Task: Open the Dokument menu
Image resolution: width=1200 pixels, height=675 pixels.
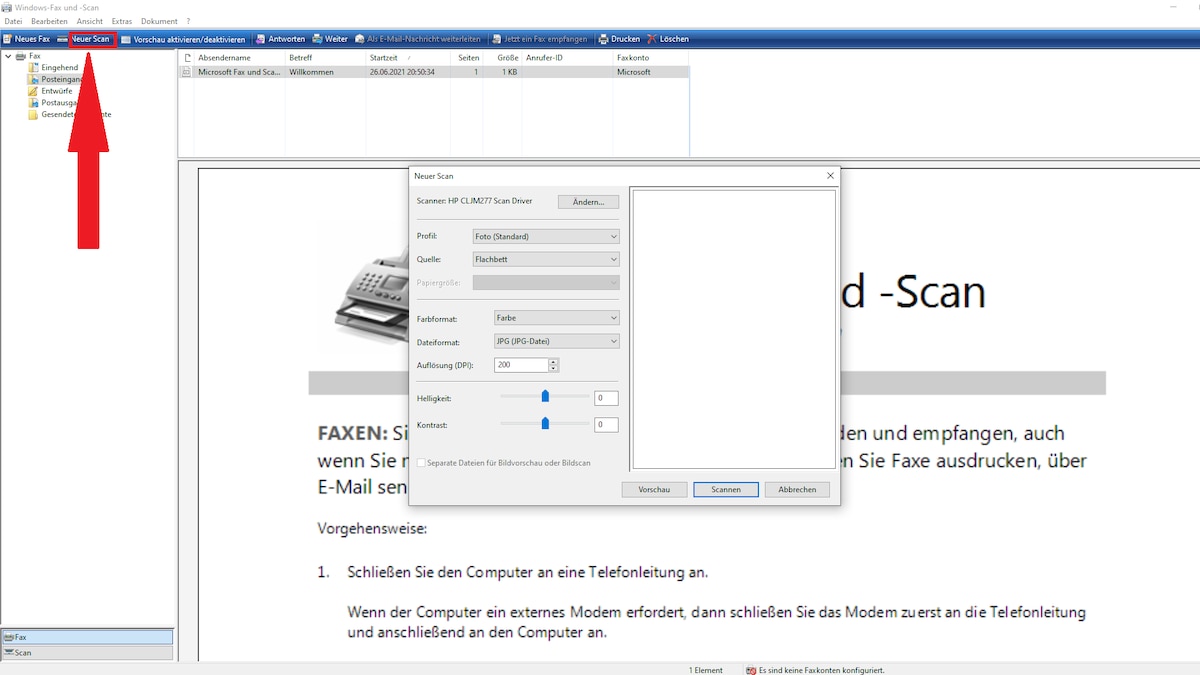Action: (x=159, y=20)
